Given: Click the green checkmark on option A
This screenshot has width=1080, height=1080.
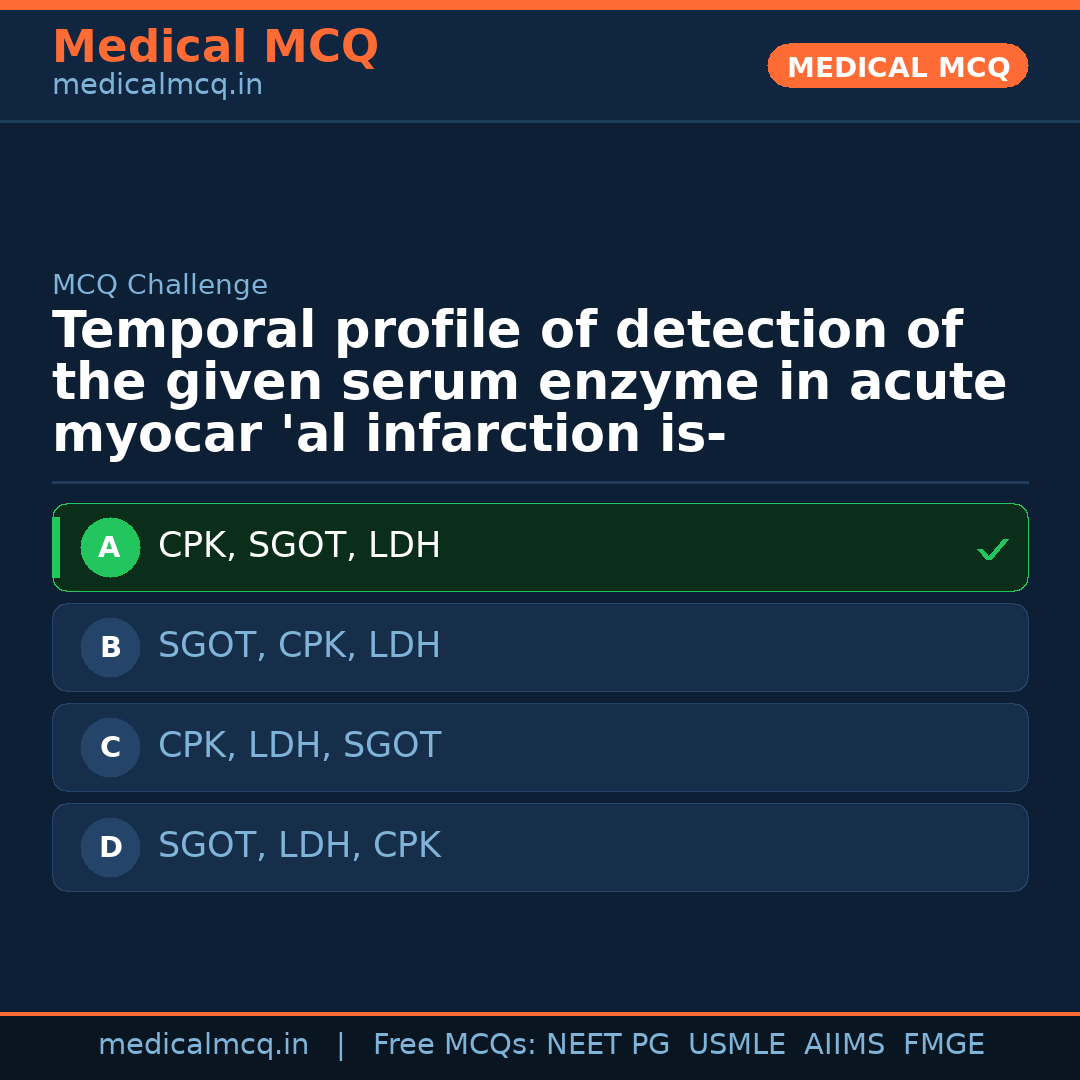Looking at the screenshot, I should click(x=992, y=549).
